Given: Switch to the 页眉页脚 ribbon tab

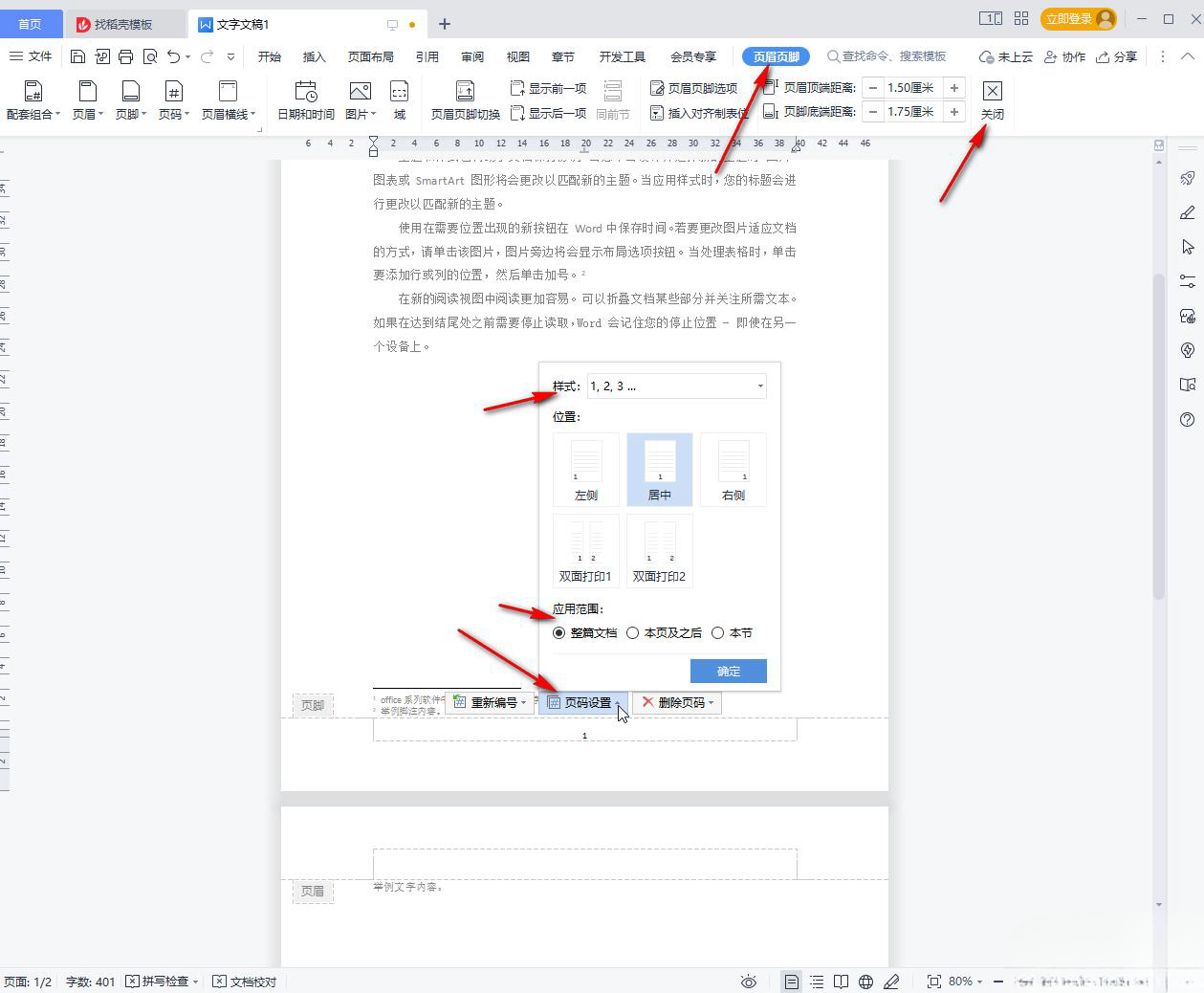Looking at the screenshot, I should tap(776, 55).
